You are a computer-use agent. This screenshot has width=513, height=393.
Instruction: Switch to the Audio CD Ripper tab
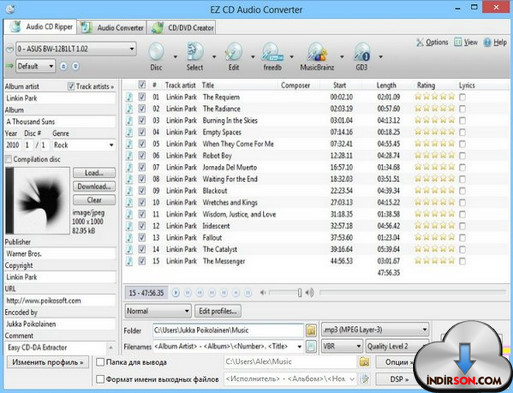40,27
